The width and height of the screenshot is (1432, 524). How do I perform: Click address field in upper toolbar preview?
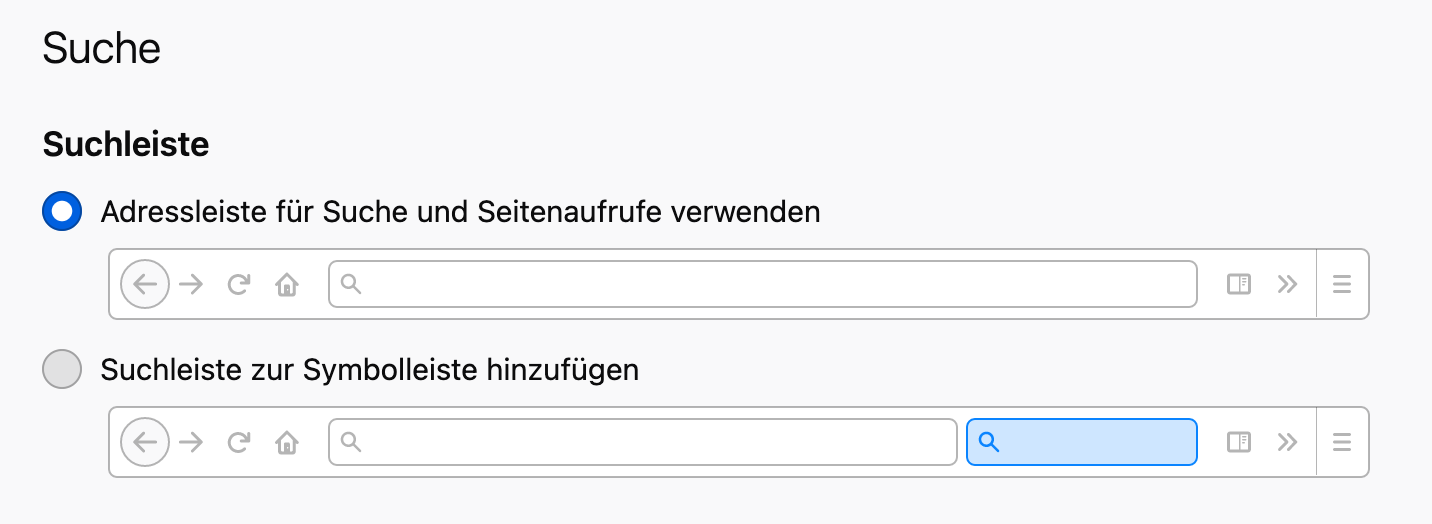pyautogui.click(x=762, y=284)
